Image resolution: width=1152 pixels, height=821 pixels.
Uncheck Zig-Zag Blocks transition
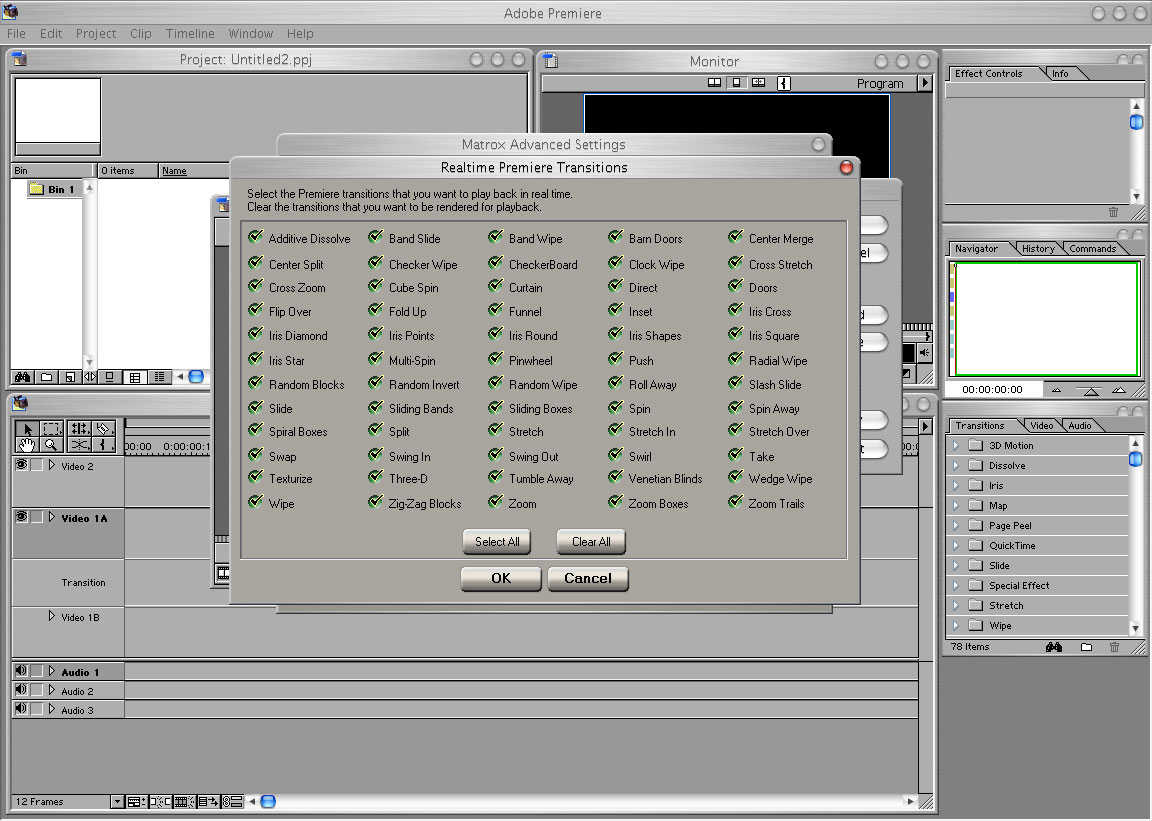click(x=375, y=502)
